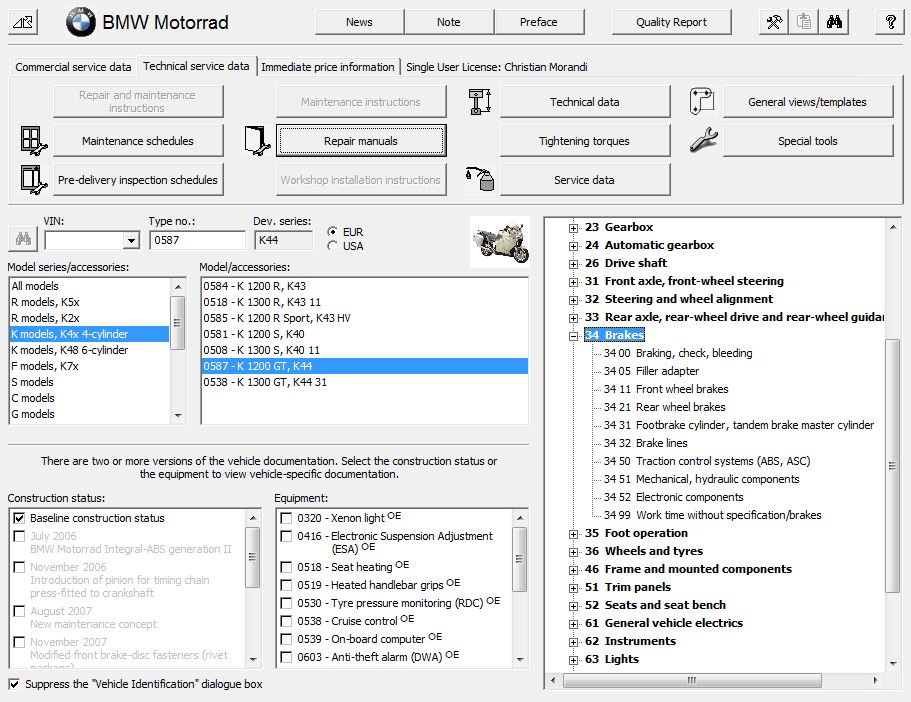Select K models, K48 6-cylinder
Viewport: 911px width, 702px height.
click(89, 350)
